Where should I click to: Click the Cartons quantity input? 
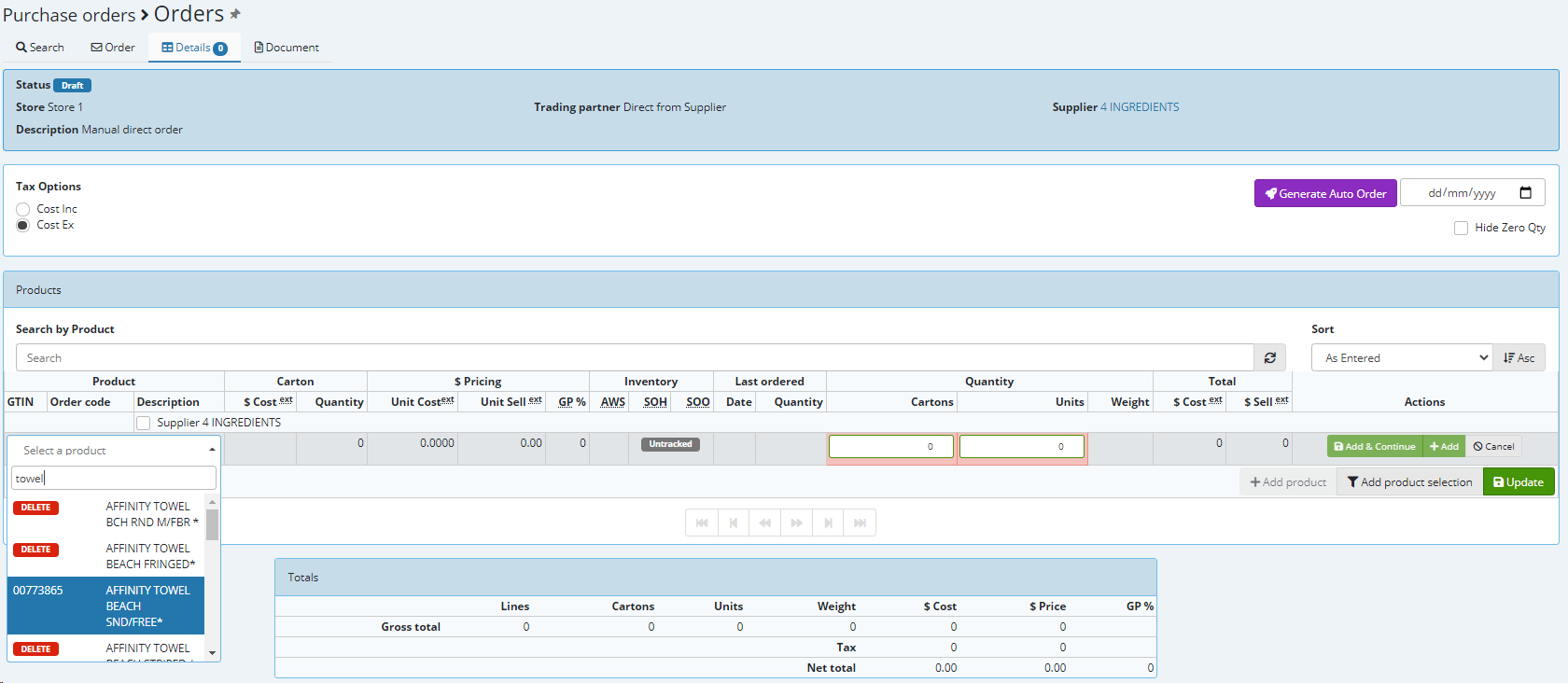(x=891, y=447)
